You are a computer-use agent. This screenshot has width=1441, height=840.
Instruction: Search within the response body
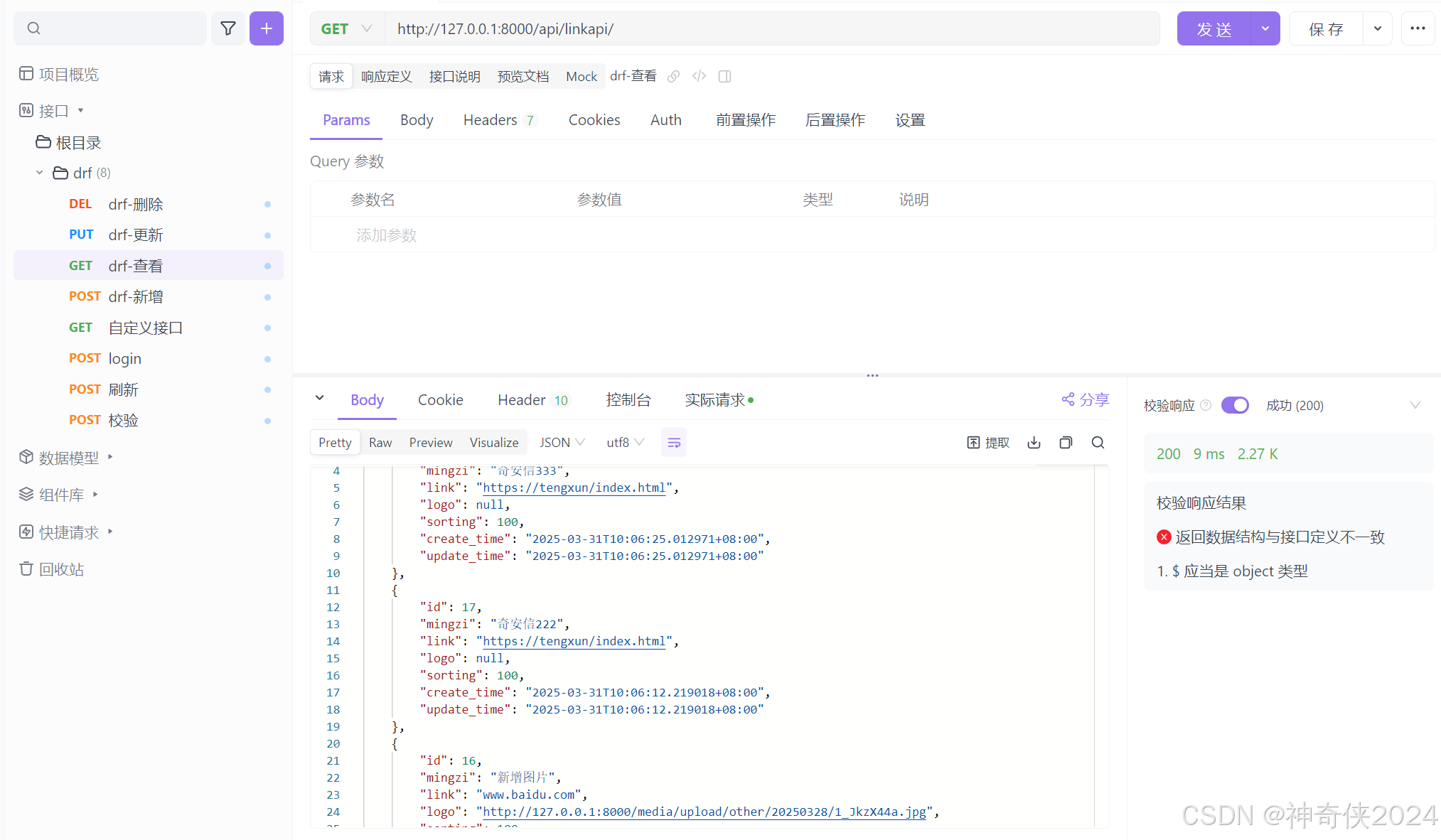click(x=1098, y=443)
